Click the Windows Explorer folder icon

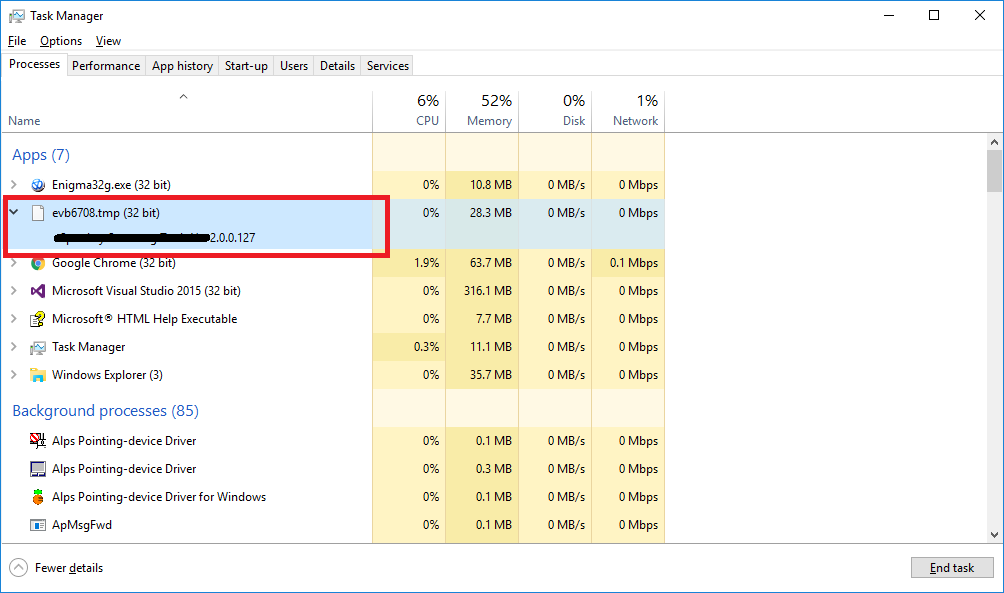pos(38,375)
